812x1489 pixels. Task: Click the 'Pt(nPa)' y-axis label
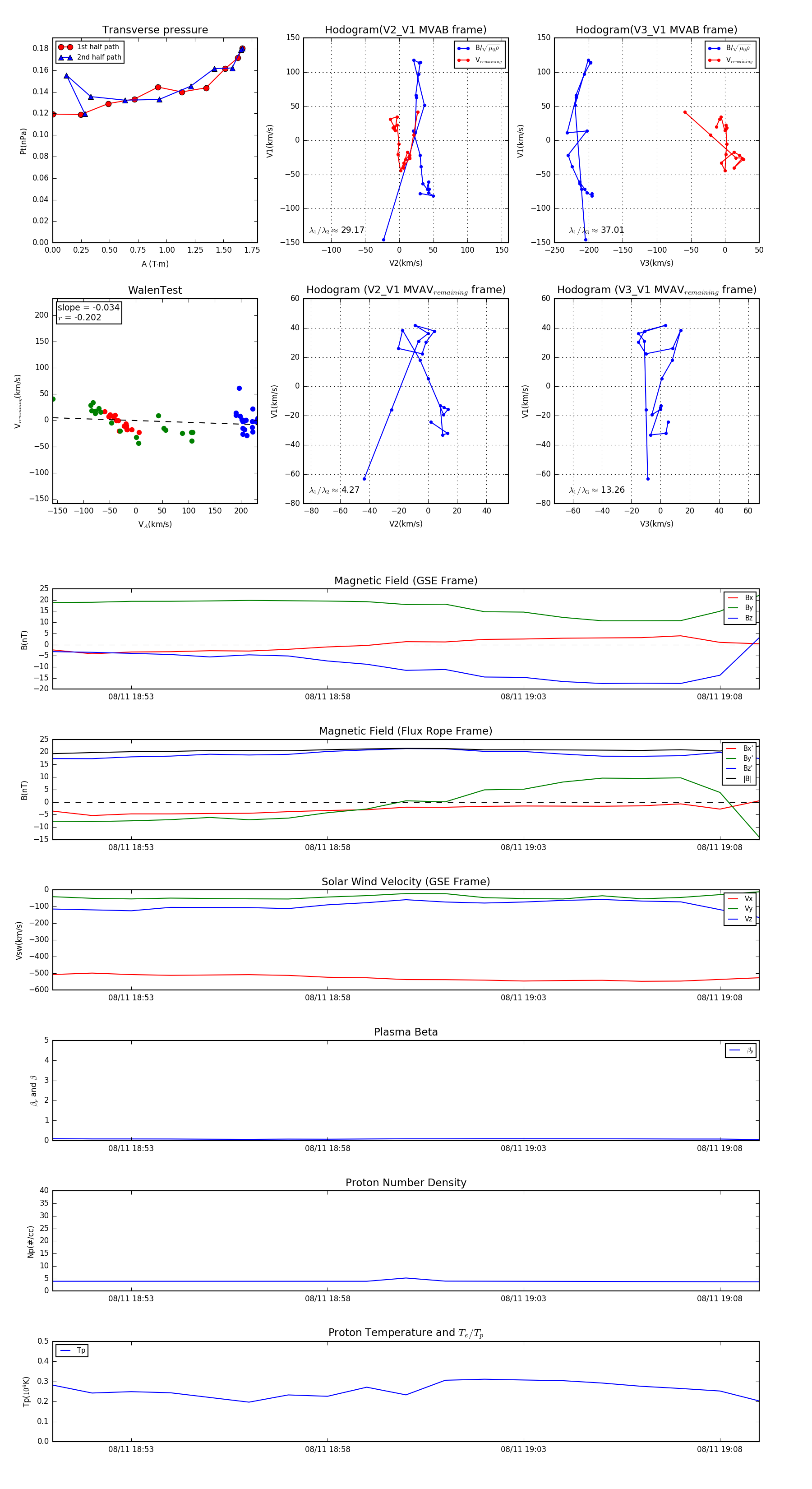pos(23,140)
